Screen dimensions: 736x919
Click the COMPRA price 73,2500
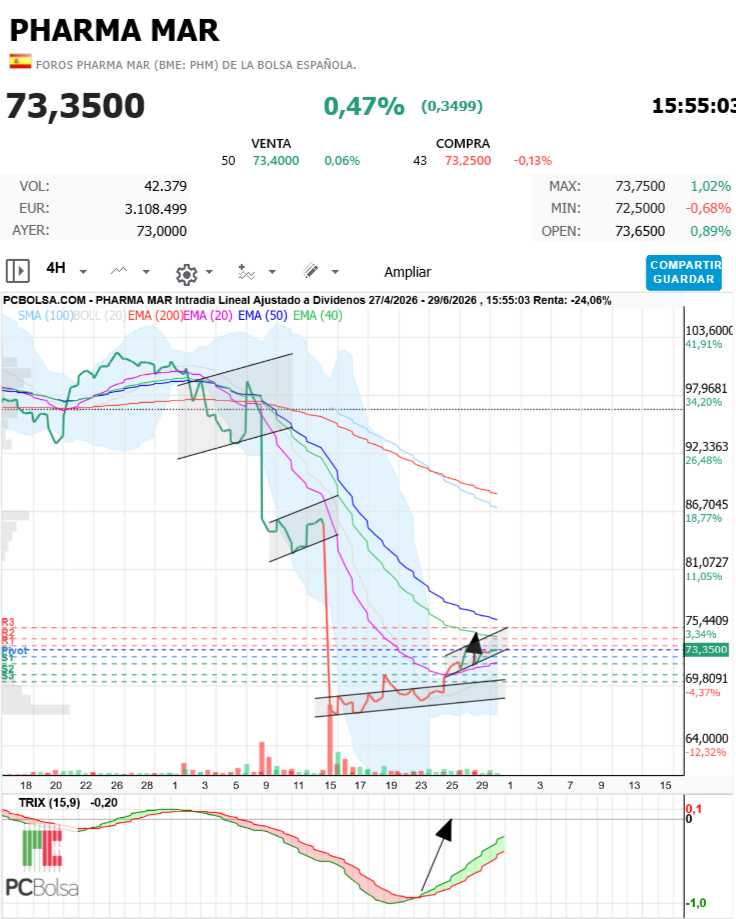(x=468, y=161)
